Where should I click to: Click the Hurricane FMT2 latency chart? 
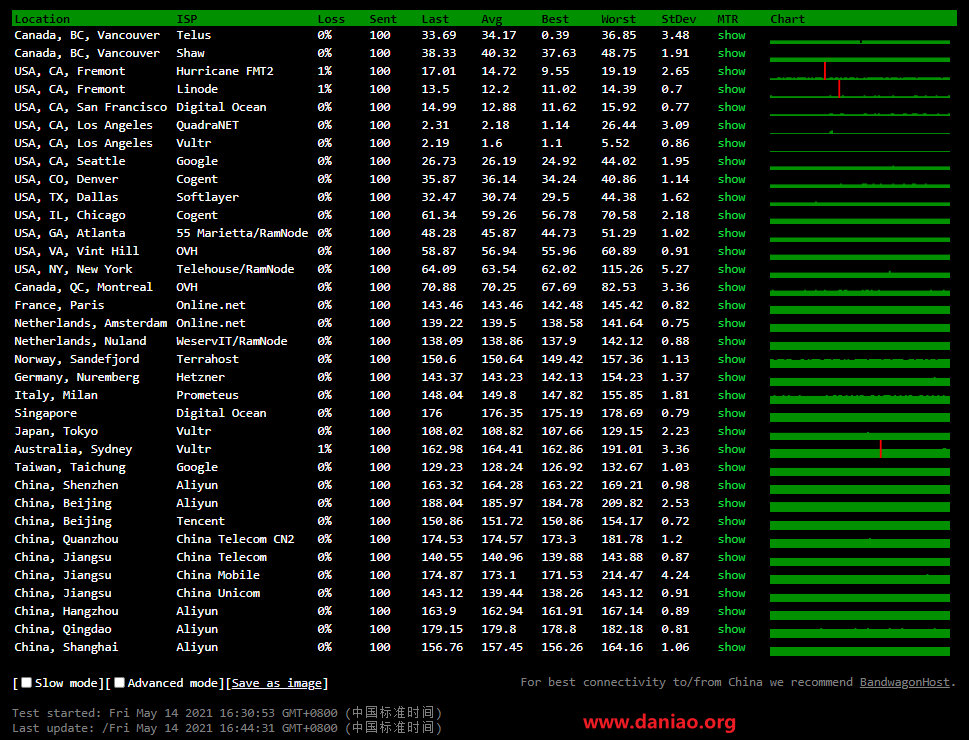[x=860, y=71]
